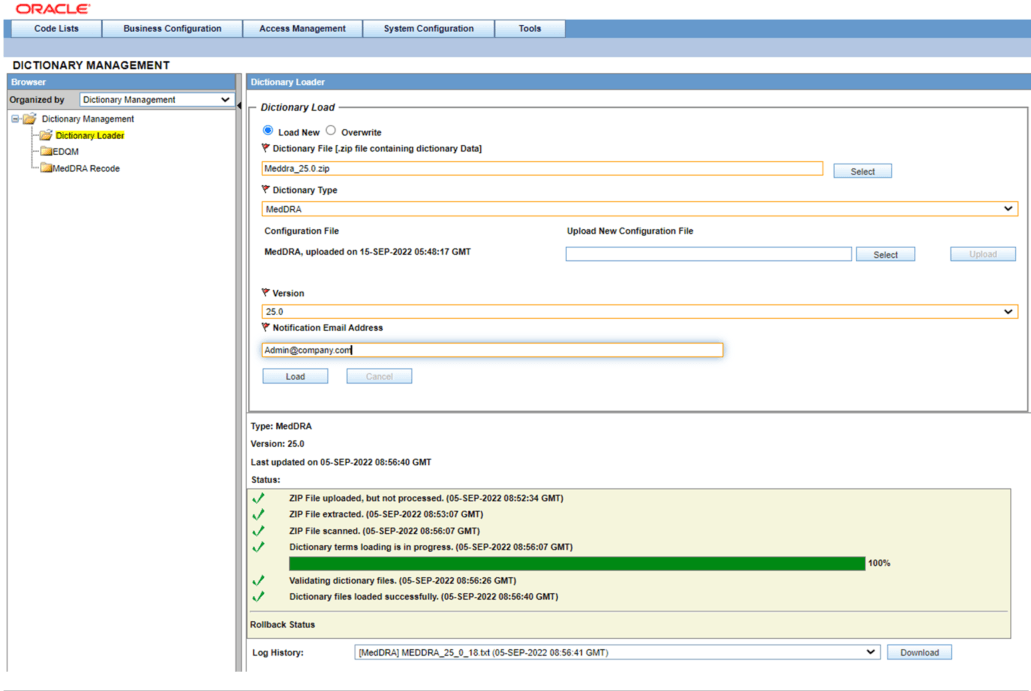The image size is (1031, 691).
Task: Click the DICTIONARY MANAGEMENT page title
Action: click(91, 65)
